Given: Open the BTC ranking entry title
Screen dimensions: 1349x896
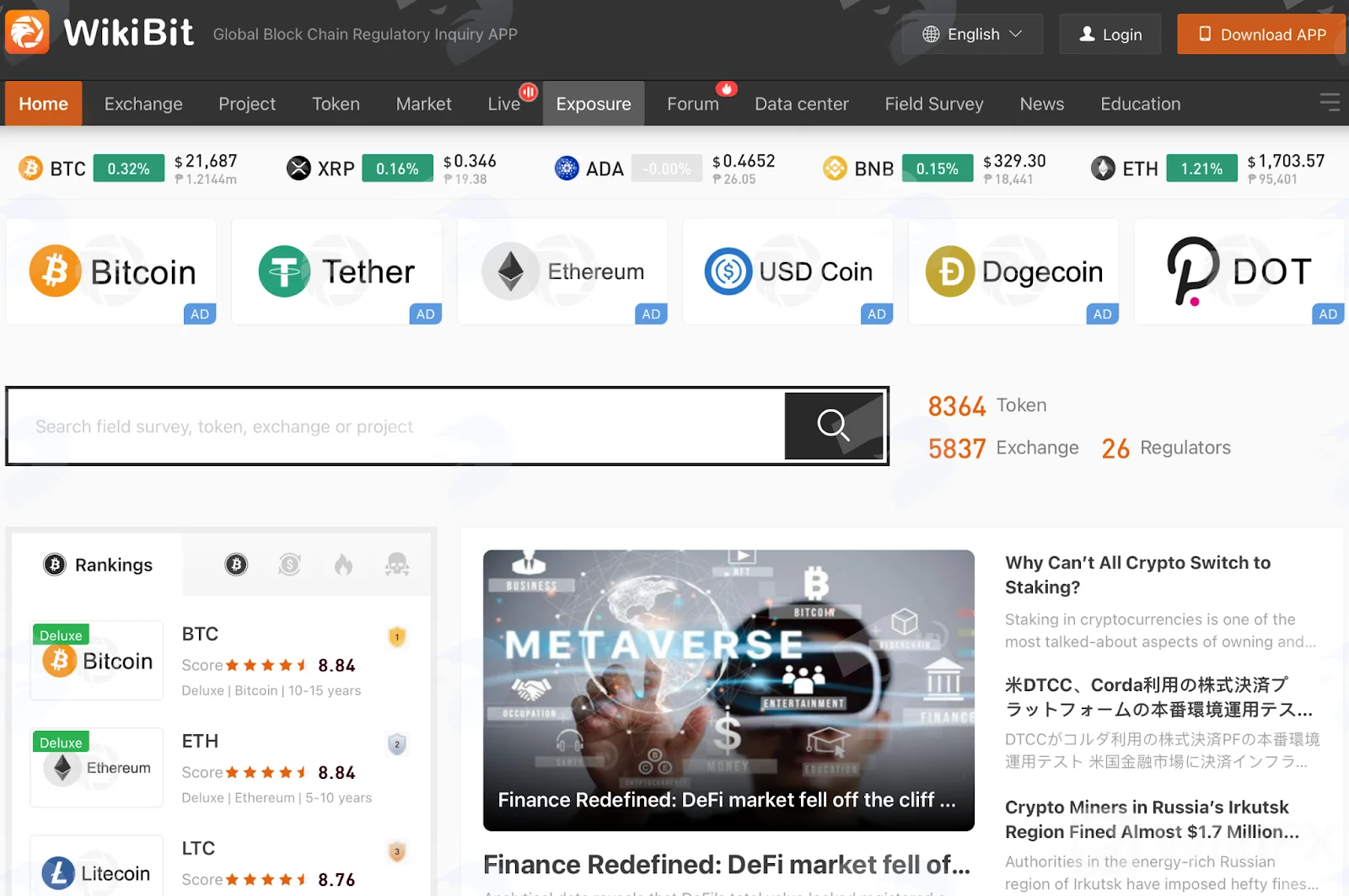Looking at the screenshot, I should [x=200, y=634].
